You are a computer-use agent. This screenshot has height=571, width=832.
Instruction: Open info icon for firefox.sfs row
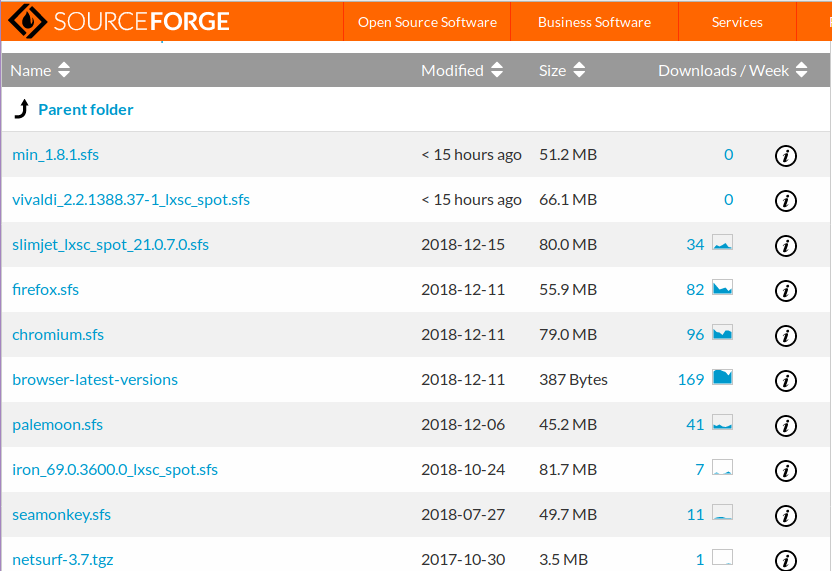(x=786, y=290)
